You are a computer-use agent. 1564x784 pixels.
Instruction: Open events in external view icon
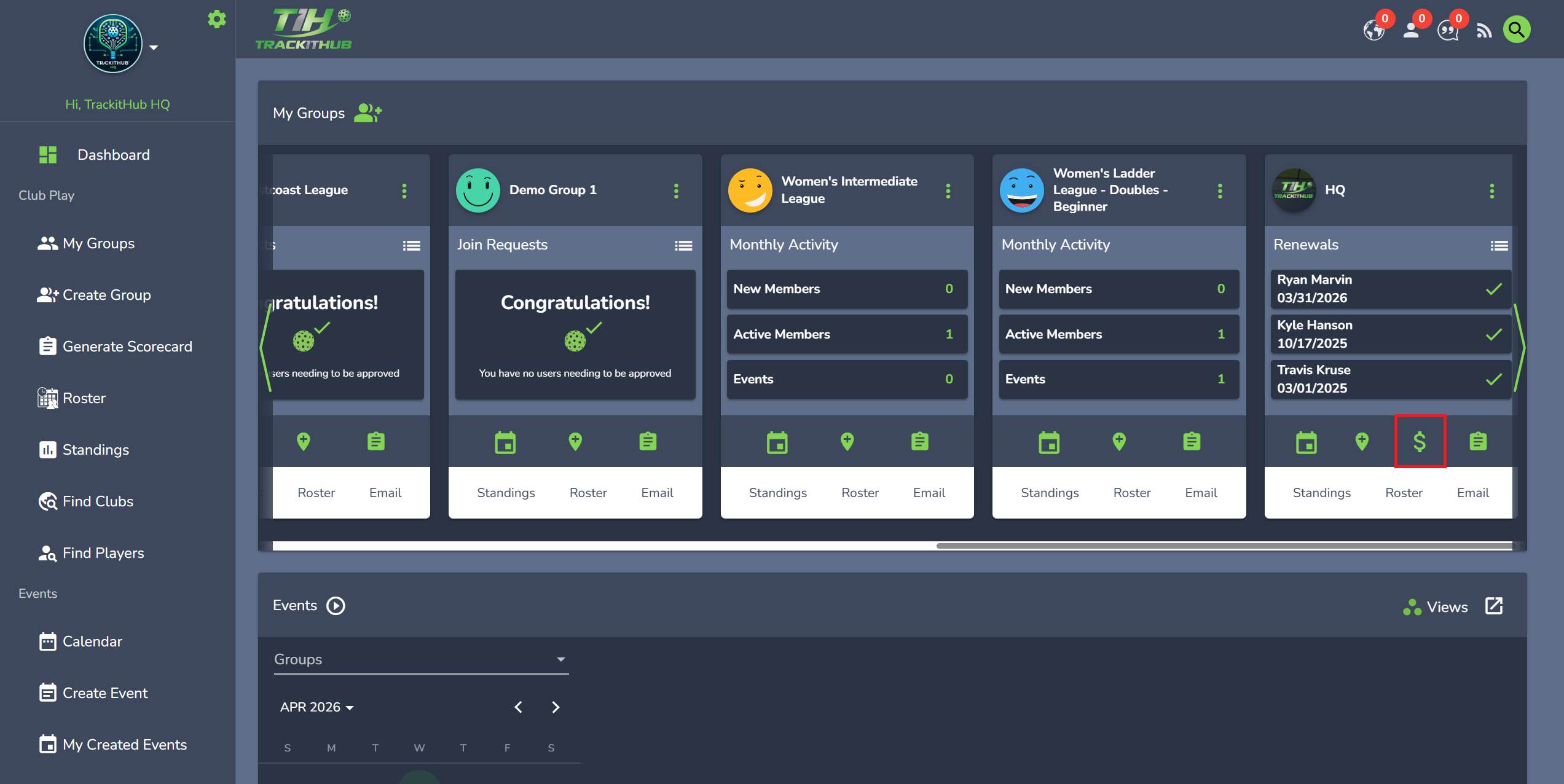(x=1494, y=606)
